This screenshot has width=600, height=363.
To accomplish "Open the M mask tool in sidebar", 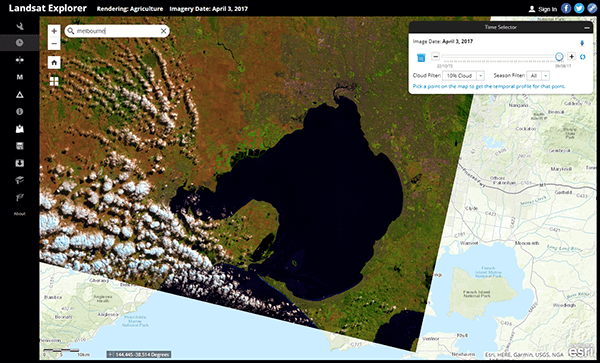I will pos(20,77).
